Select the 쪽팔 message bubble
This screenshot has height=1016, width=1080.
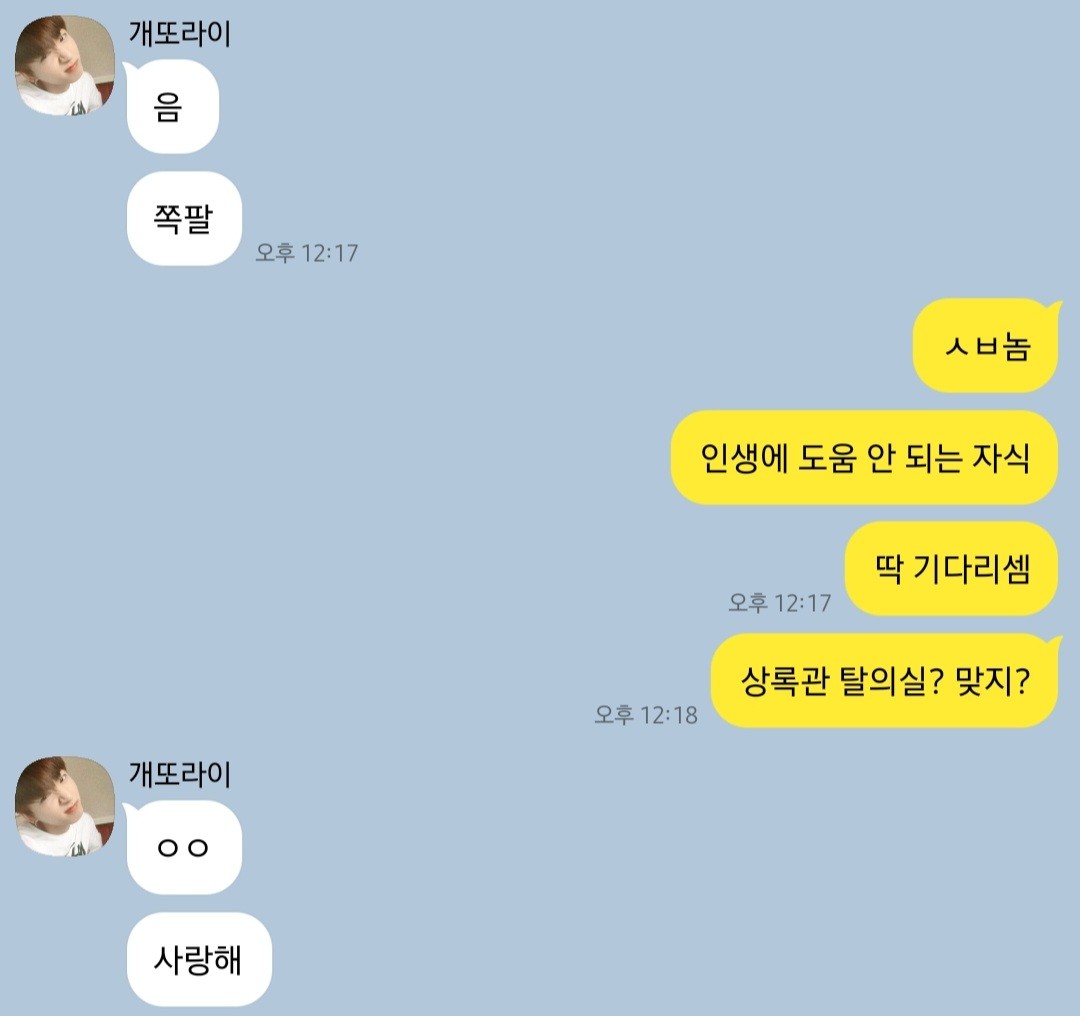click(x=184, y=218)
